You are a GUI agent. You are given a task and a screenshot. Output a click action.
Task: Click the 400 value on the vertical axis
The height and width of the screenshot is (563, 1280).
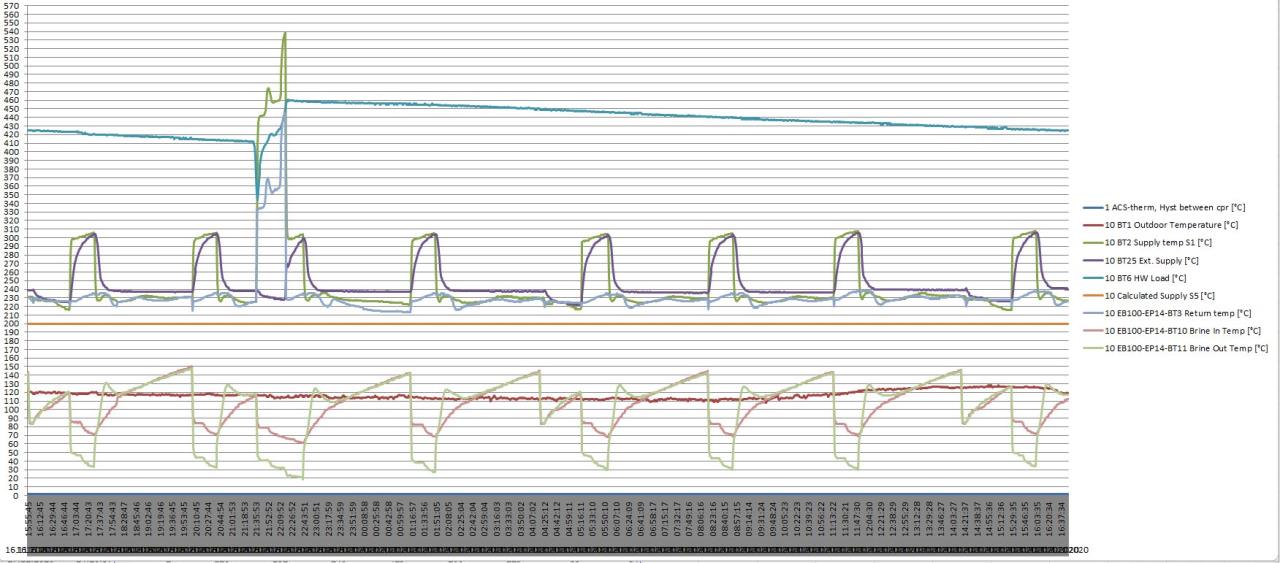coord(12,152)
